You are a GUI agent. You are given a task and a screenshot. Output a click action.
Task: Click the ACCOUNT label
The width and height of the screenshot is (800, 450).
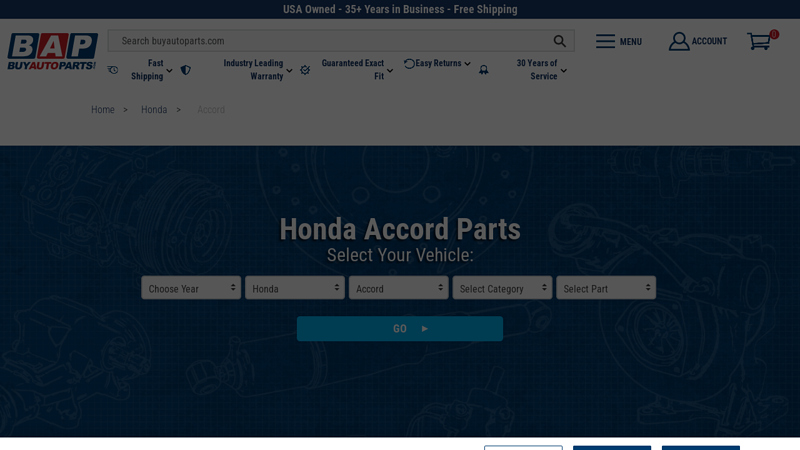point(709,41)
